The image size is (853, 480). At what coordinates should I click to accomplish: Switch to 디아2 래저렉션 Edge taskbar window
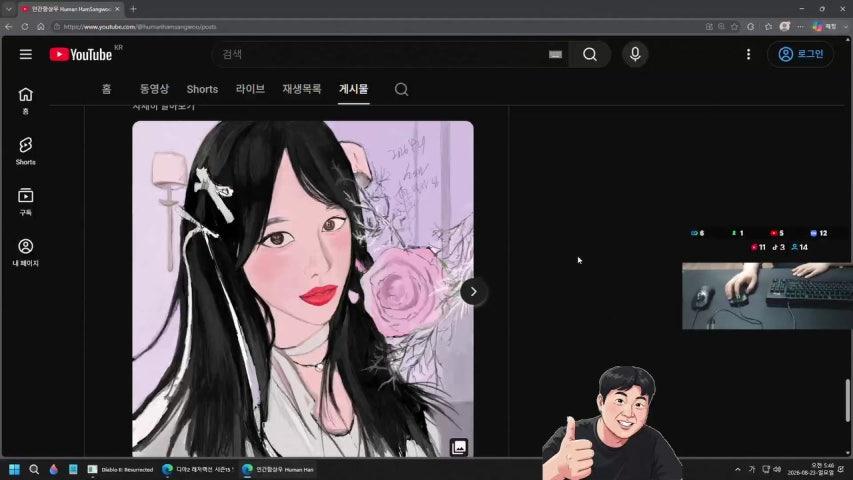[197, 469]
